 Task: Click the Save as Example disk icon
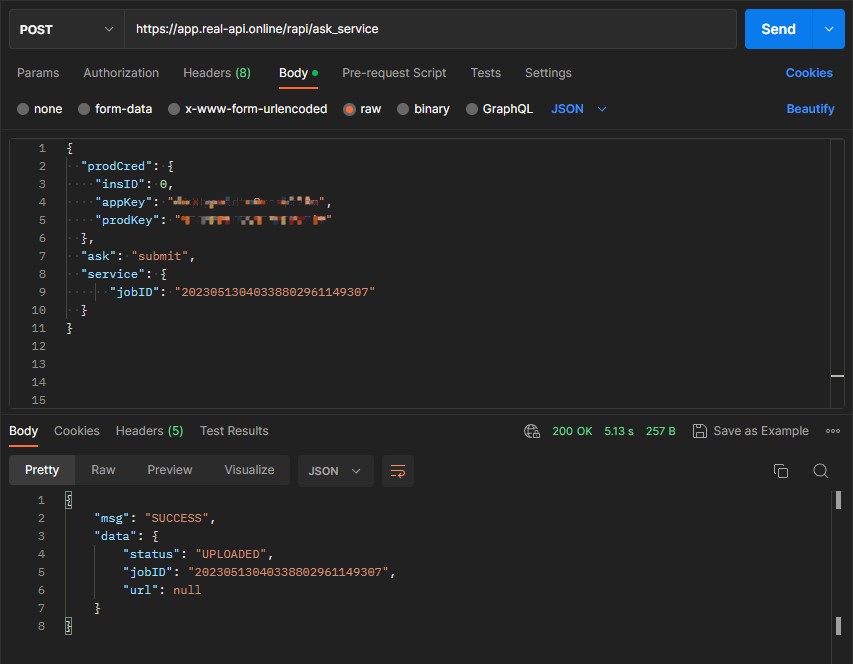point(700,431)
